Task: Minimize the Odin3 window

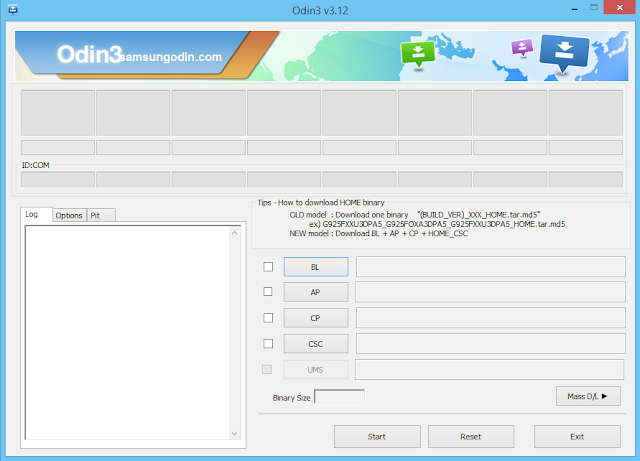Action: pos(575,9)
